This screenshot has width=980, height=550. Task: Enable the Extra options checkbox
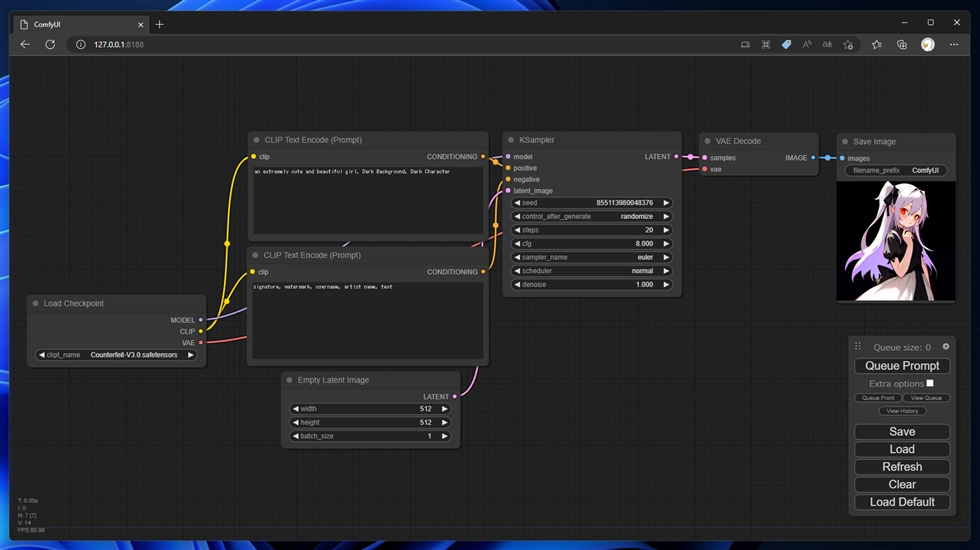[x=930, y=383]
